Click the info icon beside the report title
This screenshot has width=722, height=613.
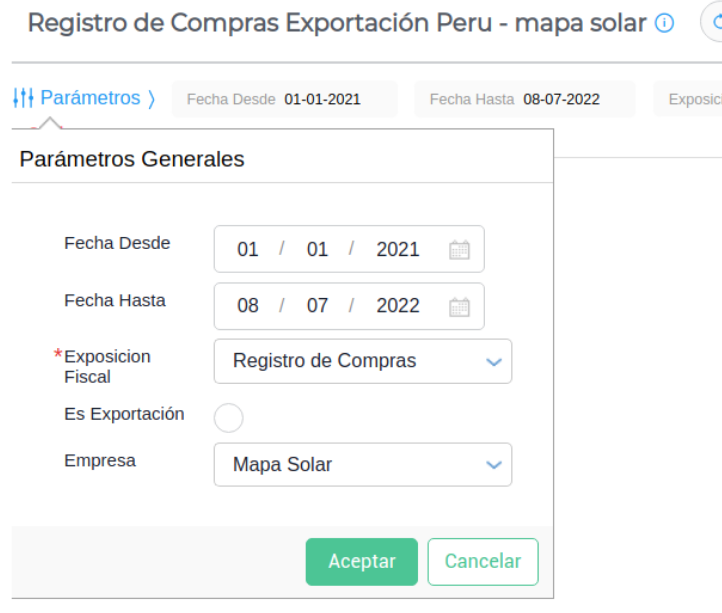(664, 24)
